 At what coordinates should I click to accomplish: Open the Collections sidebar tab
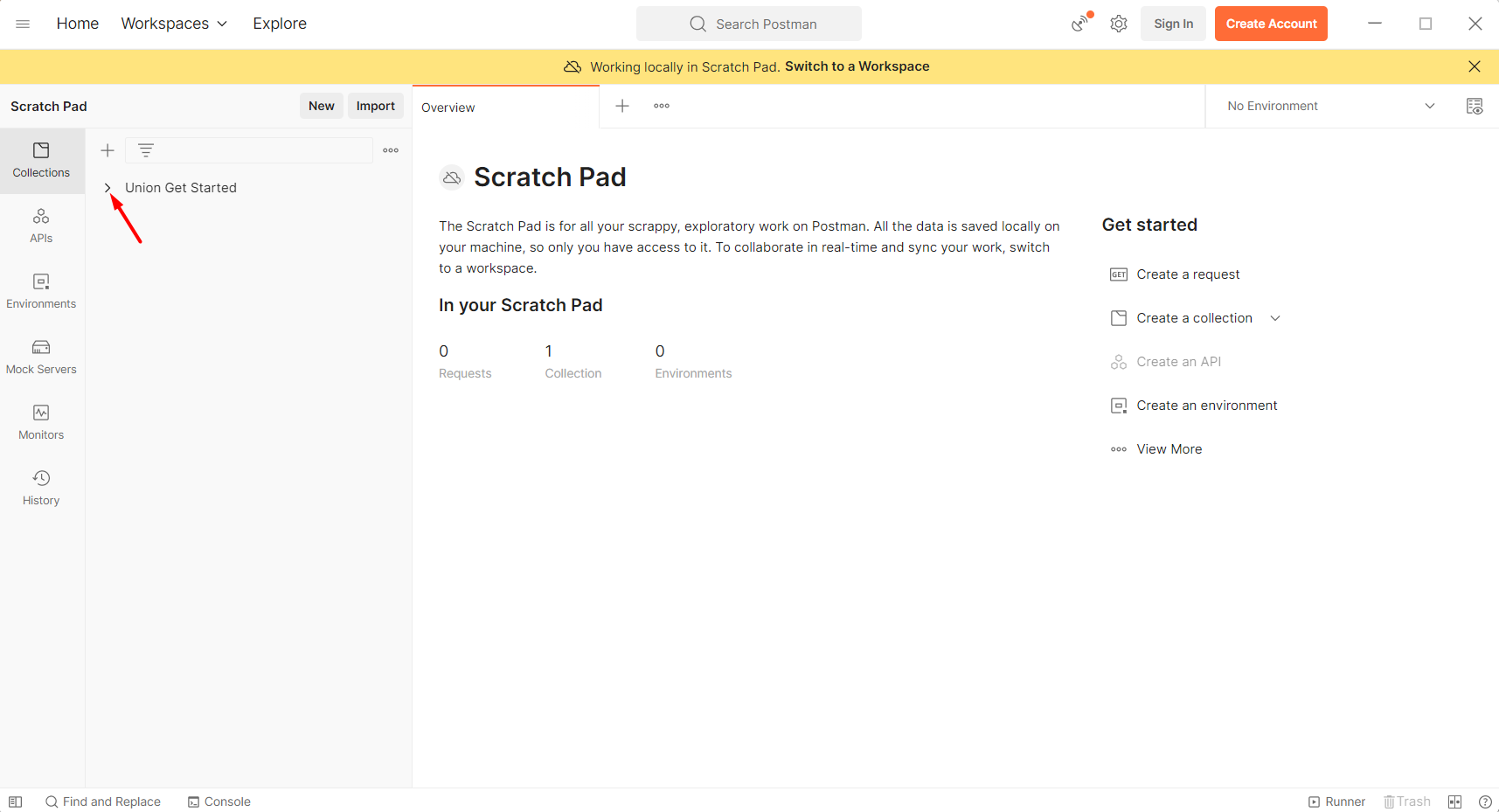tap(41, 160)
